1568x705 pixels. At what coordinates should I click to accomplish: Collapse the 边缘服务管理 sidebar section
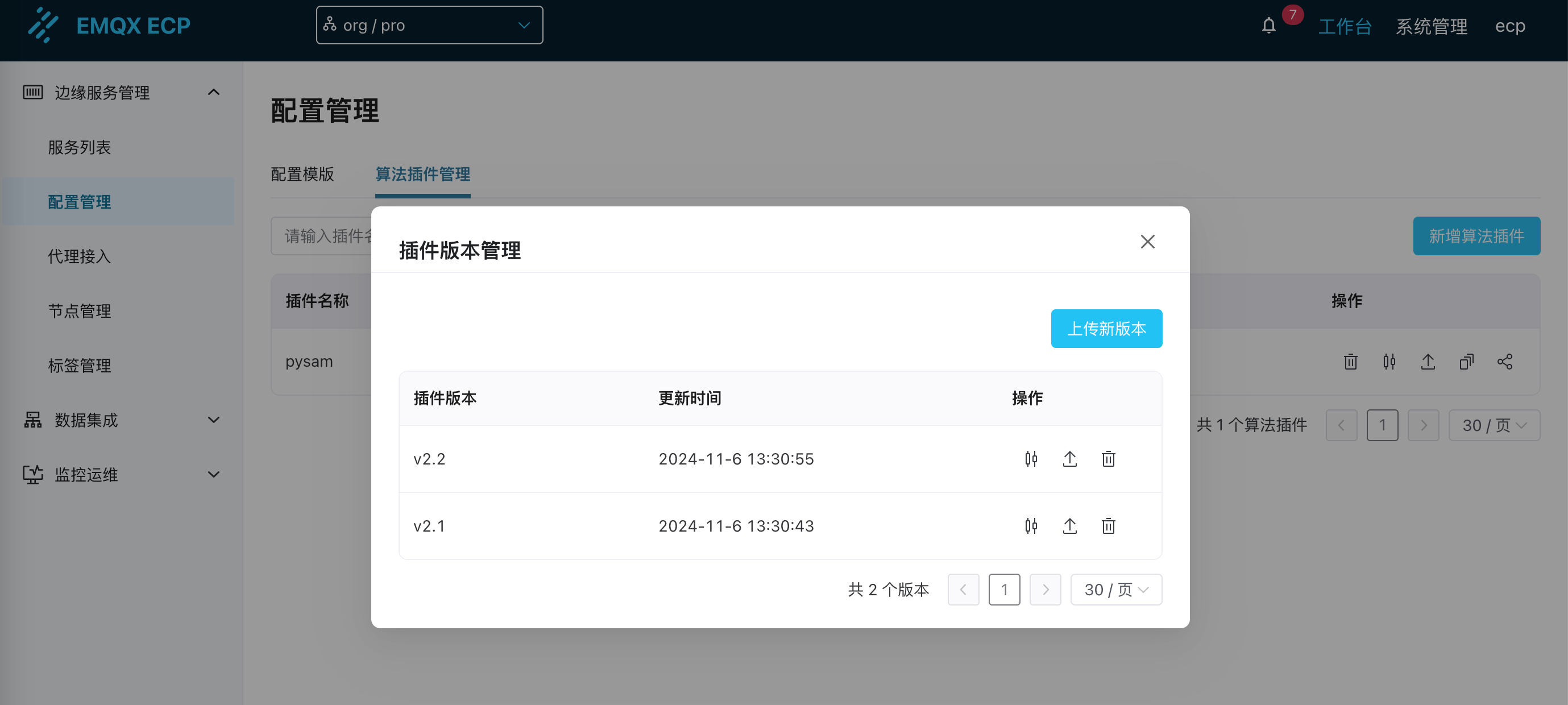(213, 92)
